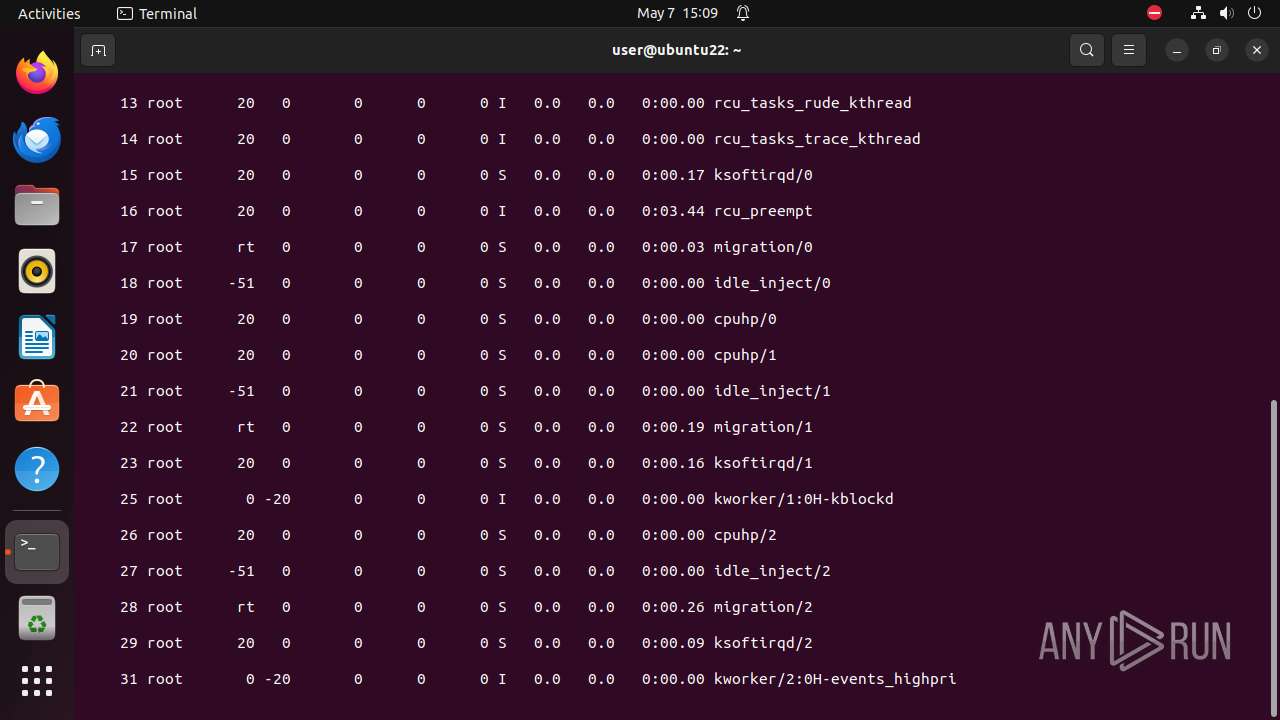Close the terminal window
Screen dimensions: 1280x720
[x=1257, y=50]
